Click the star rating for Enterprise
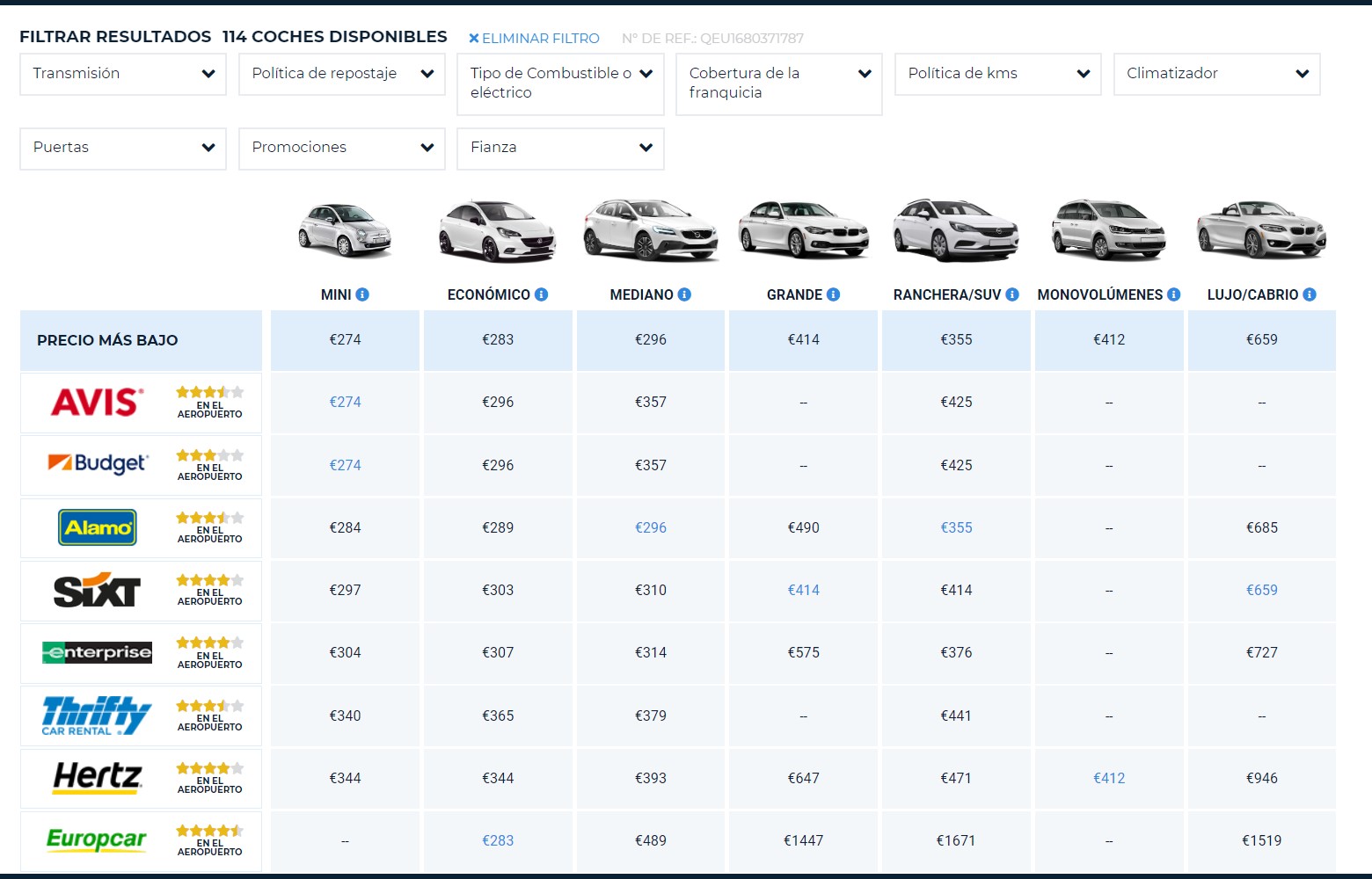The width and height of the screenshot is (1372, 879). (x=209, y=643)
